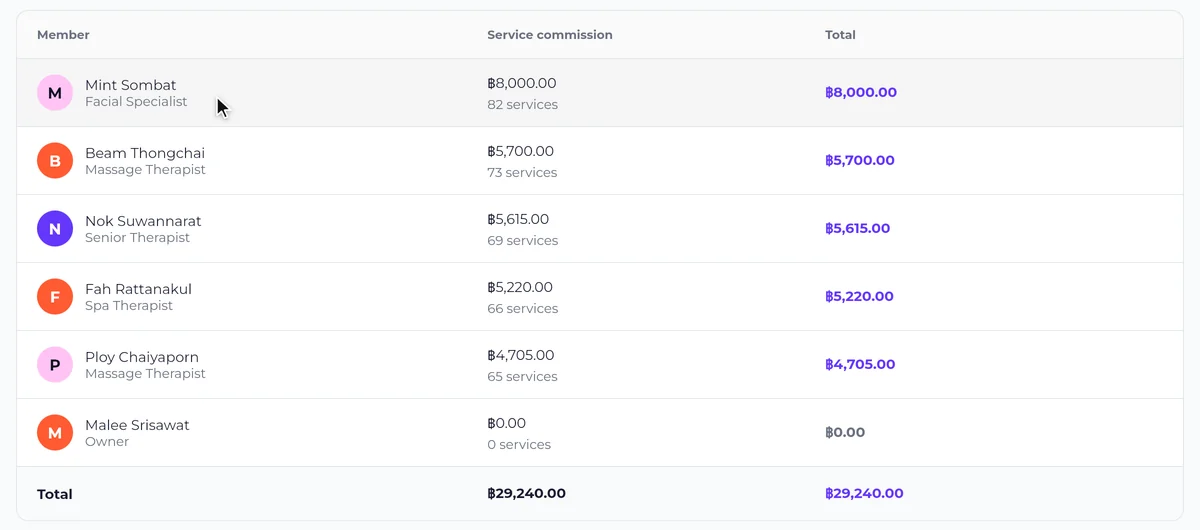Open Mint Sombat's ฿8,000.00 total

click(x=861, y=92)
